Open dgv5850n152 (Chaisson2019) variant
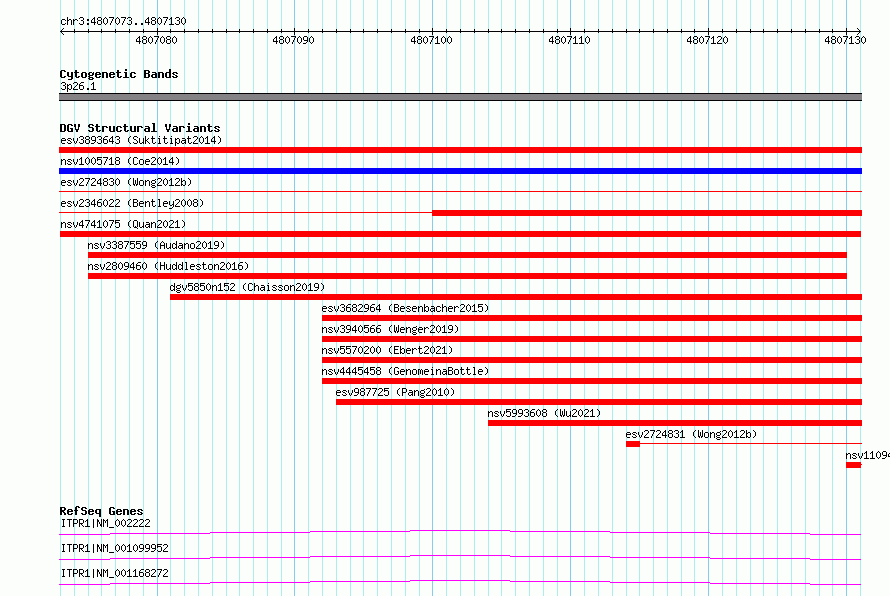Screen dimensions: 890x596 (247, 287)
